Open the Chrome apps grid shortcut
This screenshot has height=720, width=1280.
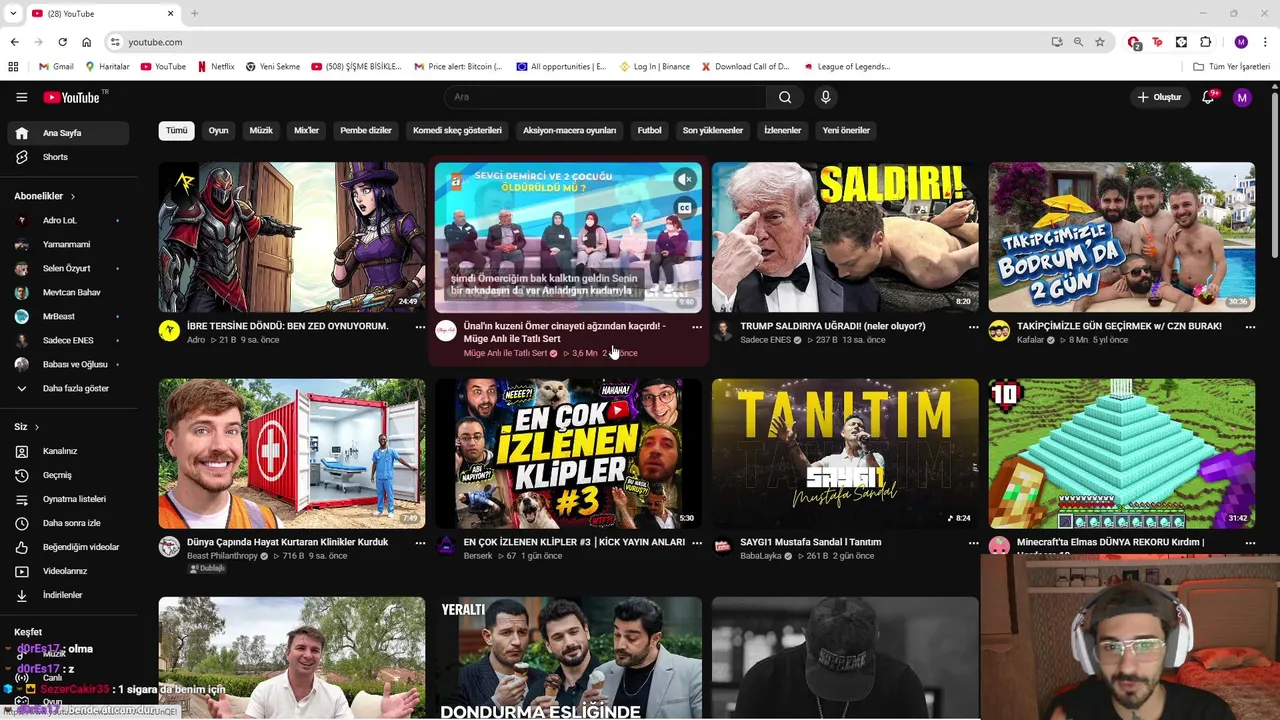tap(13, 66)
